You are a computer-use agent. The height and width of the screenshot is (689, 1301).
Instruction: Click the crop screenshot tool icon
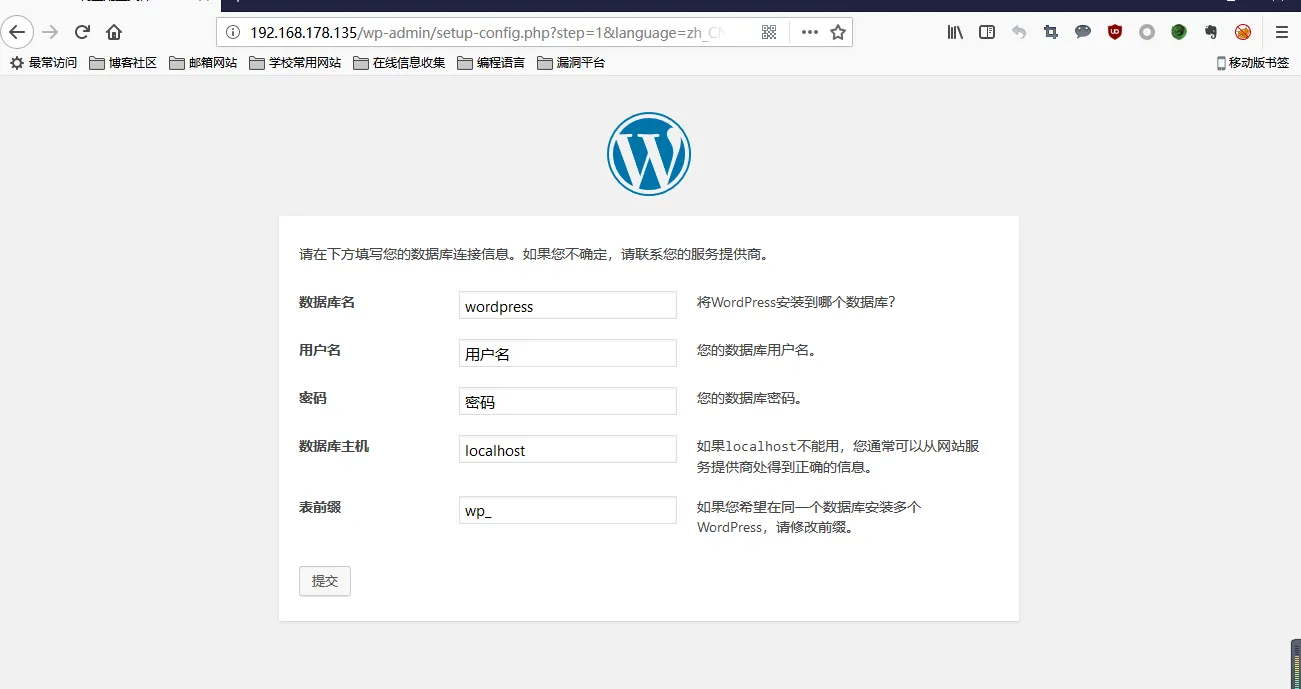1051,32
